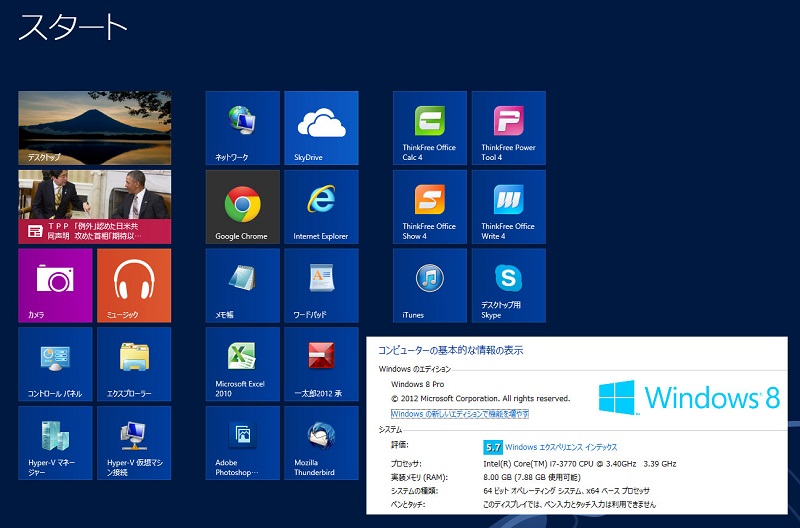The image size is (800, 528).
Task: Open ThinkFree Office Write 4
Action: coord(509,207)
